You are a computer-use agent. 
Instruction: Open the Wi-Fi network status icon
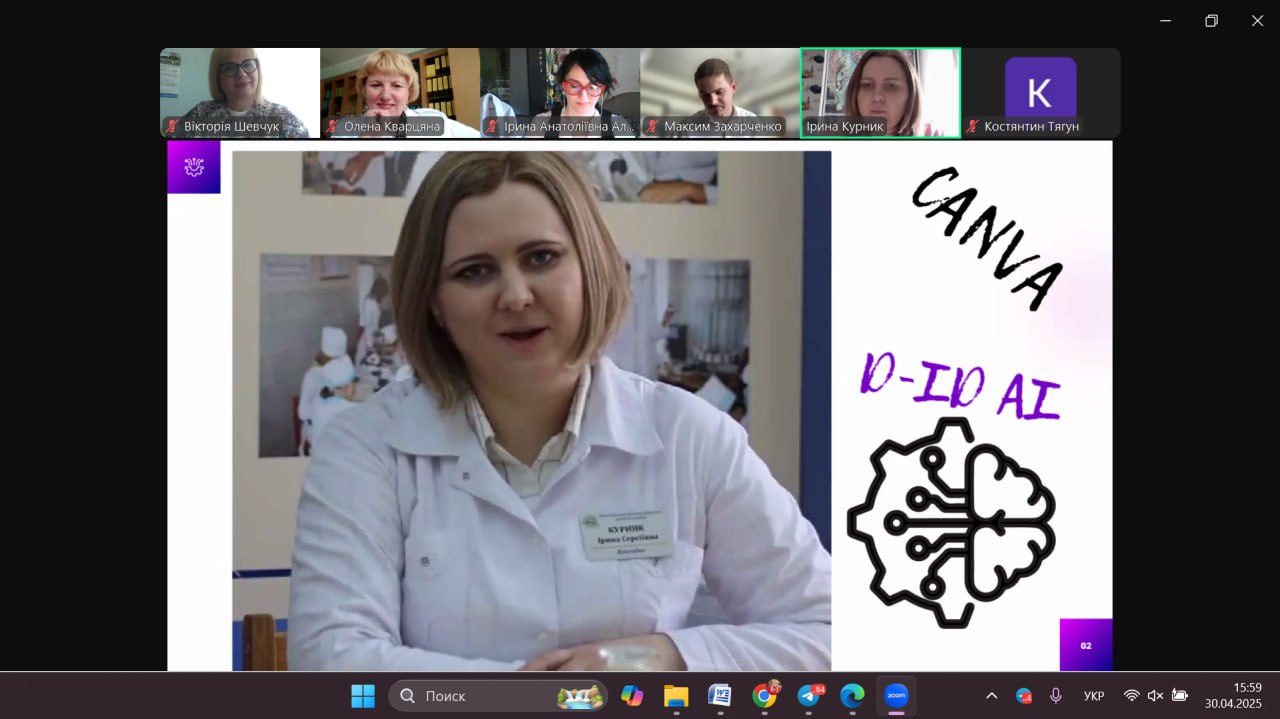1131,696
